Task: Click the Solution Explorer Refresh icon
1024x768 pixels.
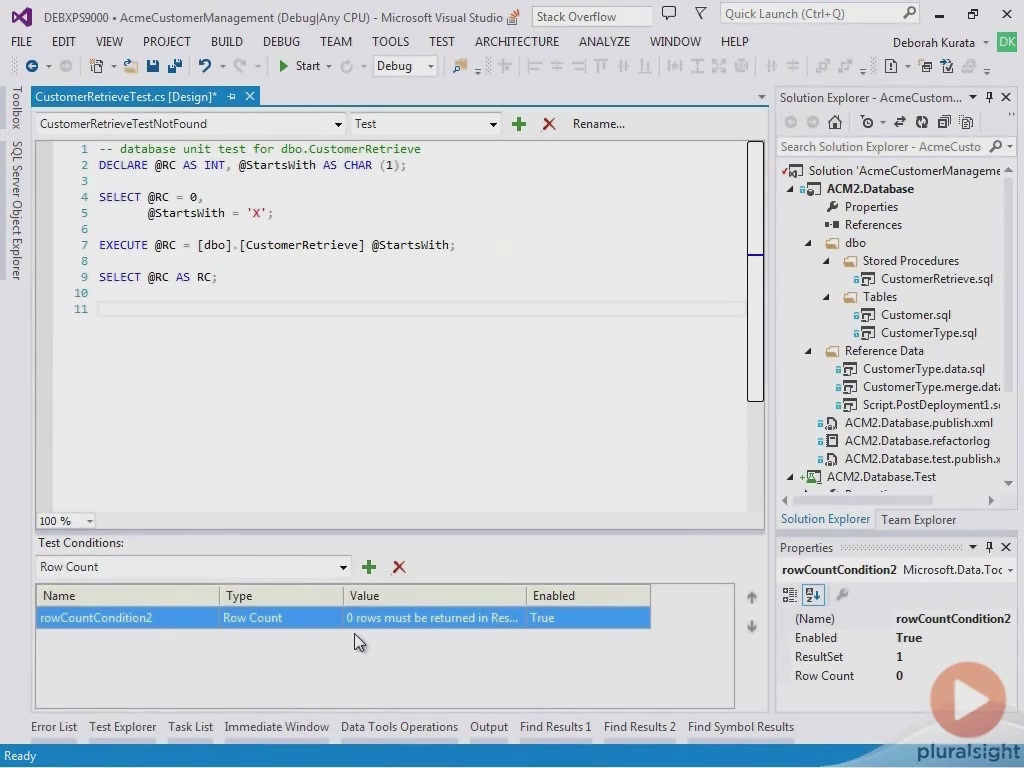Action: pos(921,122)
